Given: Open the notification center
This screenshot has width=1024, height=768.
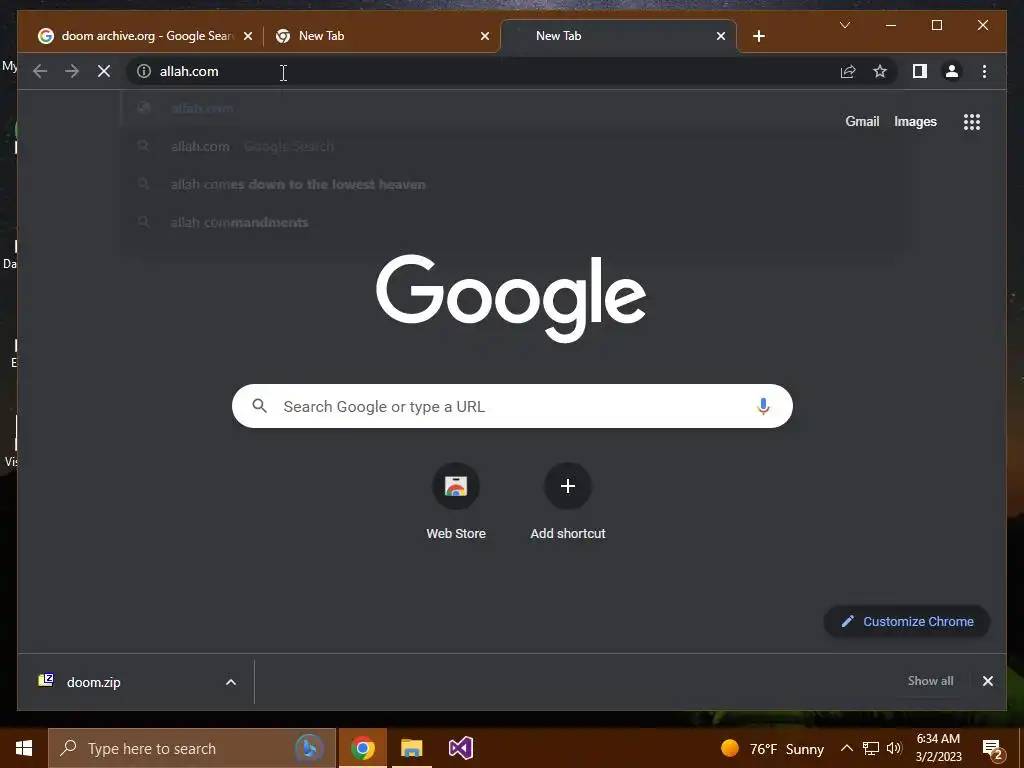Looking at the screenshot, I should point(993,749).
